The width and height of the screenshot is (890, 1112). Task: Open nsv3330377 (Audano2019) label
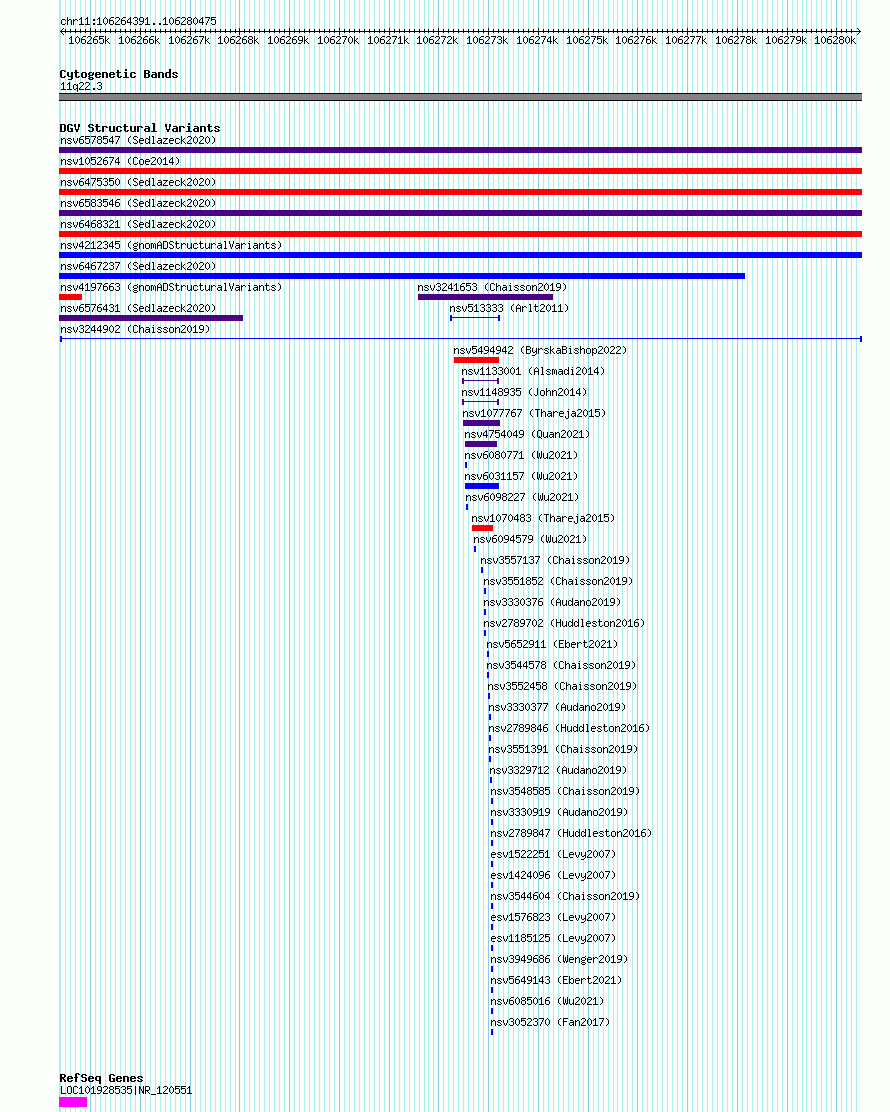pyautogui.click(x=557, y=707)
